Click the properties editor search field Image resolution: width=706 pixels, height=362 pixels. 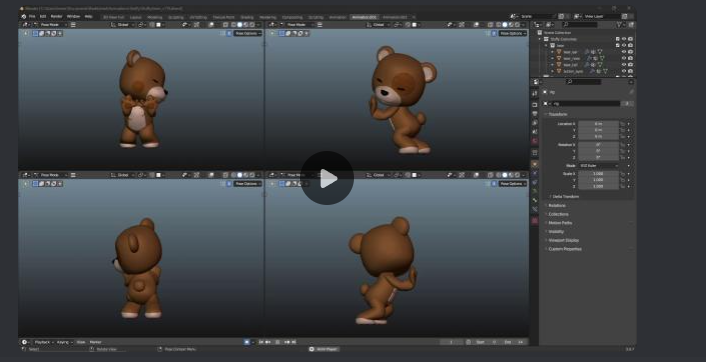pos(584,82)
